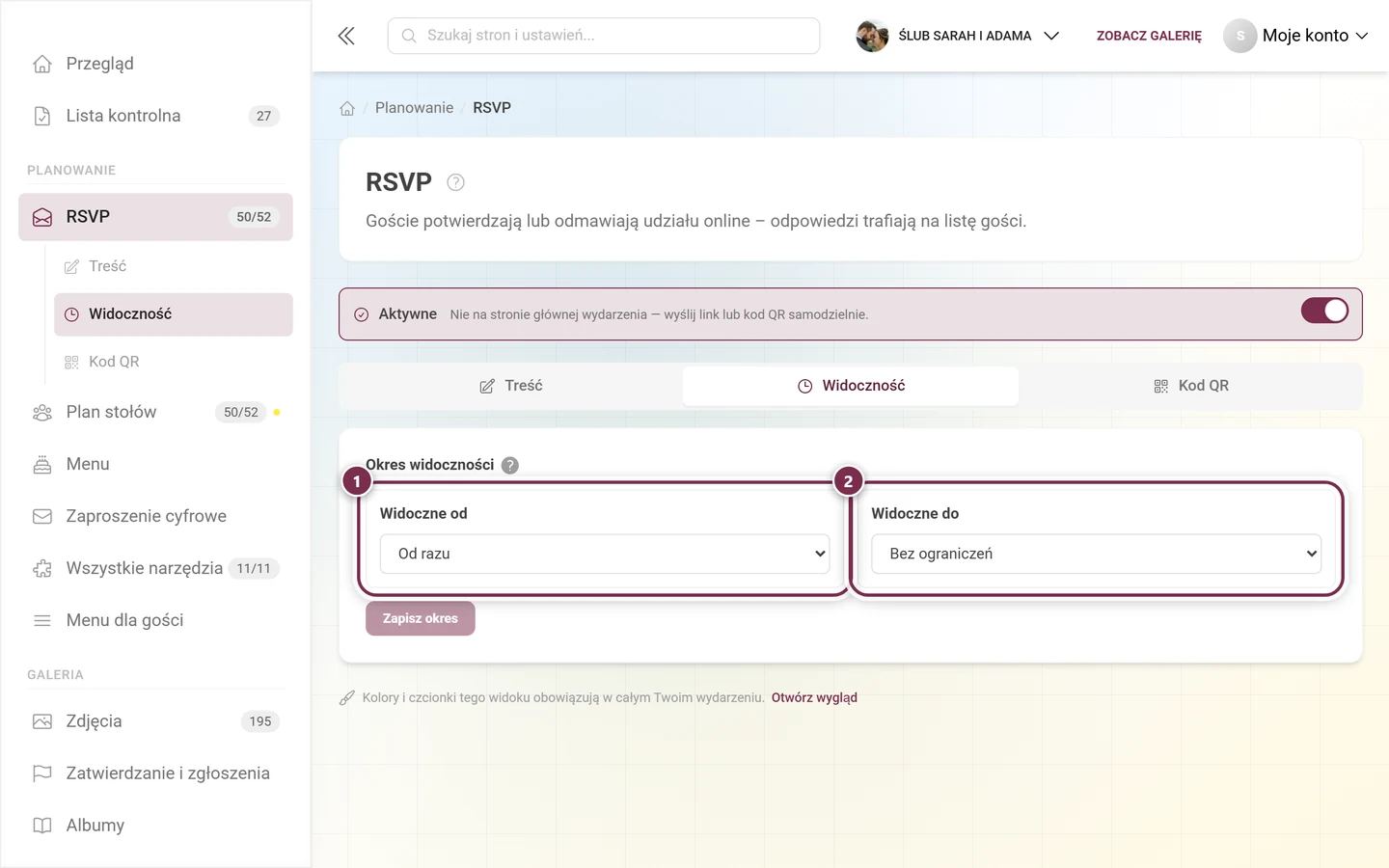Image resolution: width=1389 pixels, height=868 pixels.
Task: Open the Widoczne do dropdown
Action: click(1096, 554)
